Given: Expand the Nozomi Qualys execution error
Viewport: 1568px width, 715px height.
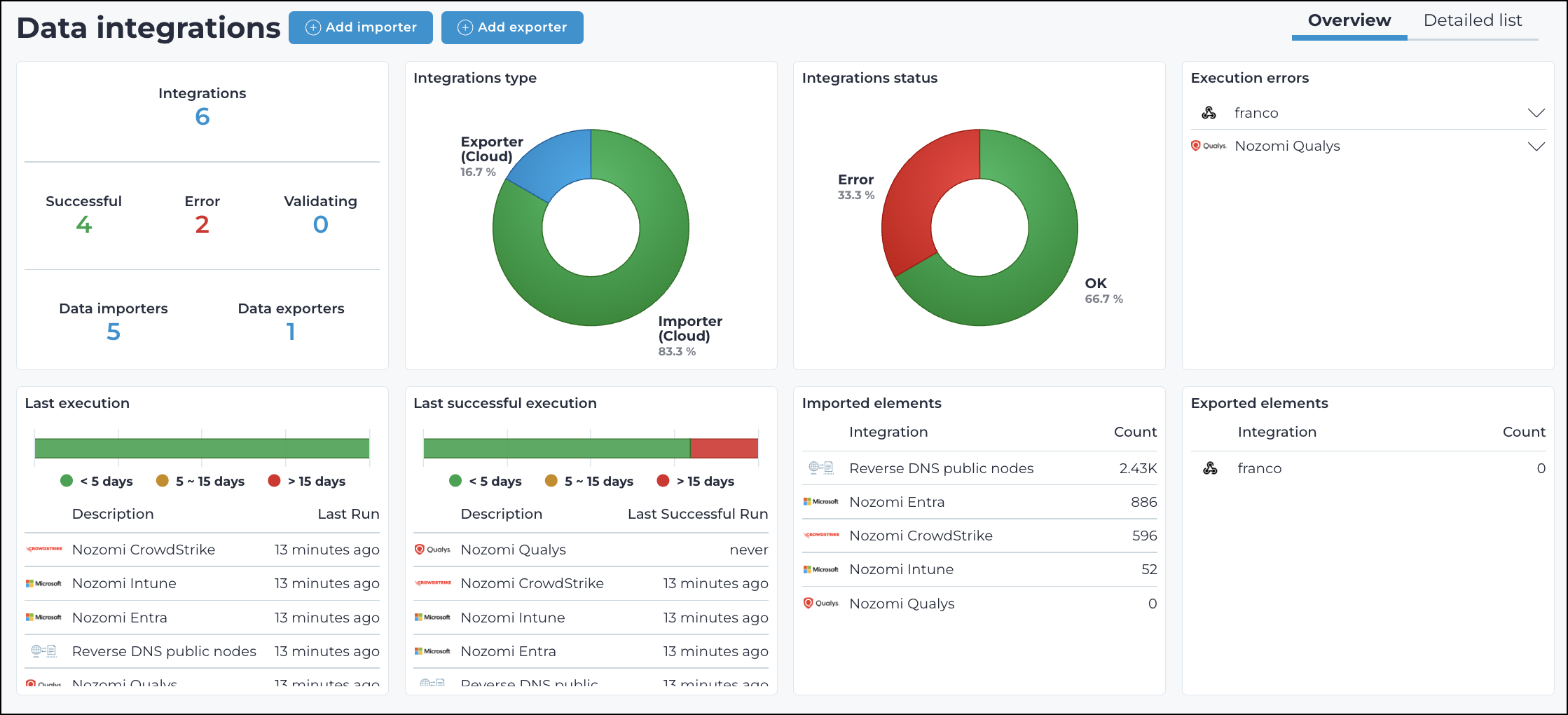Looking at the screenshot, I should [x=1536, y=147].
